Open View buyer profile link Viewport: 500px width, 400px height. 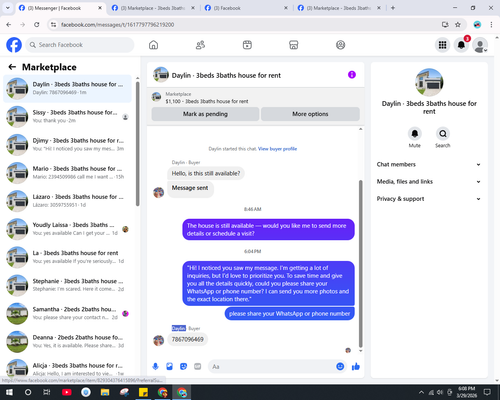277,149
